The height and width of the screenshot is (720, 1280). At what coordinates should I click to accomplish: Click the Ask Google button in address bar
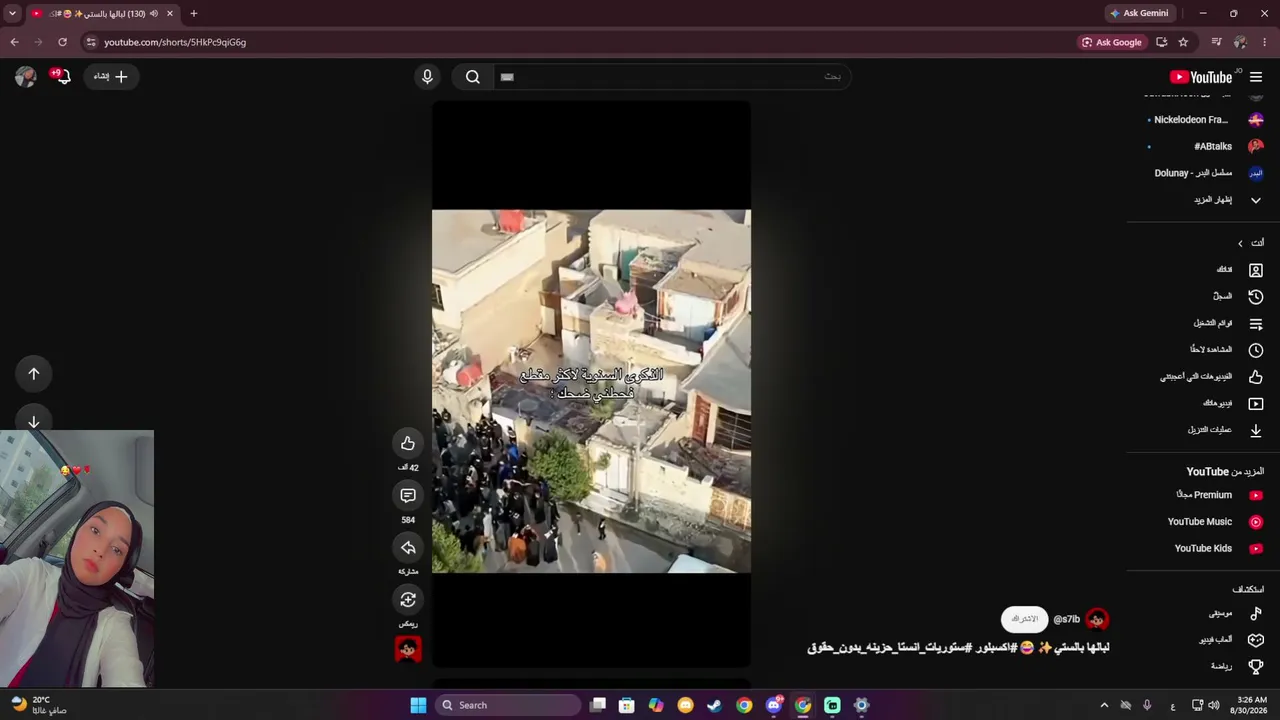click(x=1111, y=42)
